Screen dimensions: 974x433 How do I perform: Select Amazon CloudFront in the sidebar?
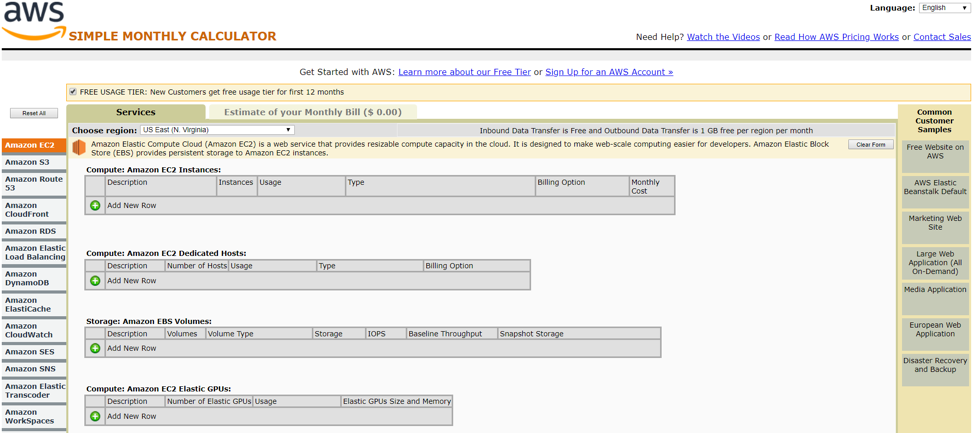[x=34, y=209]
